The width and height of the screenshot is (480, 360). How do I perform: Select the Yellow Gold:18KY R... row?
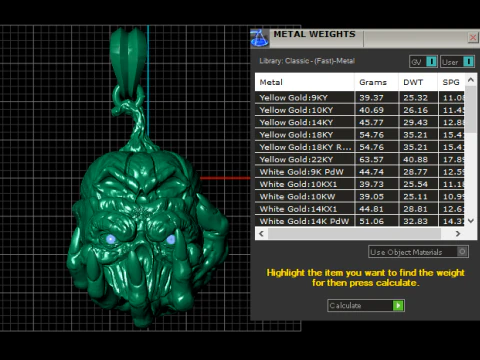(360, 147)
